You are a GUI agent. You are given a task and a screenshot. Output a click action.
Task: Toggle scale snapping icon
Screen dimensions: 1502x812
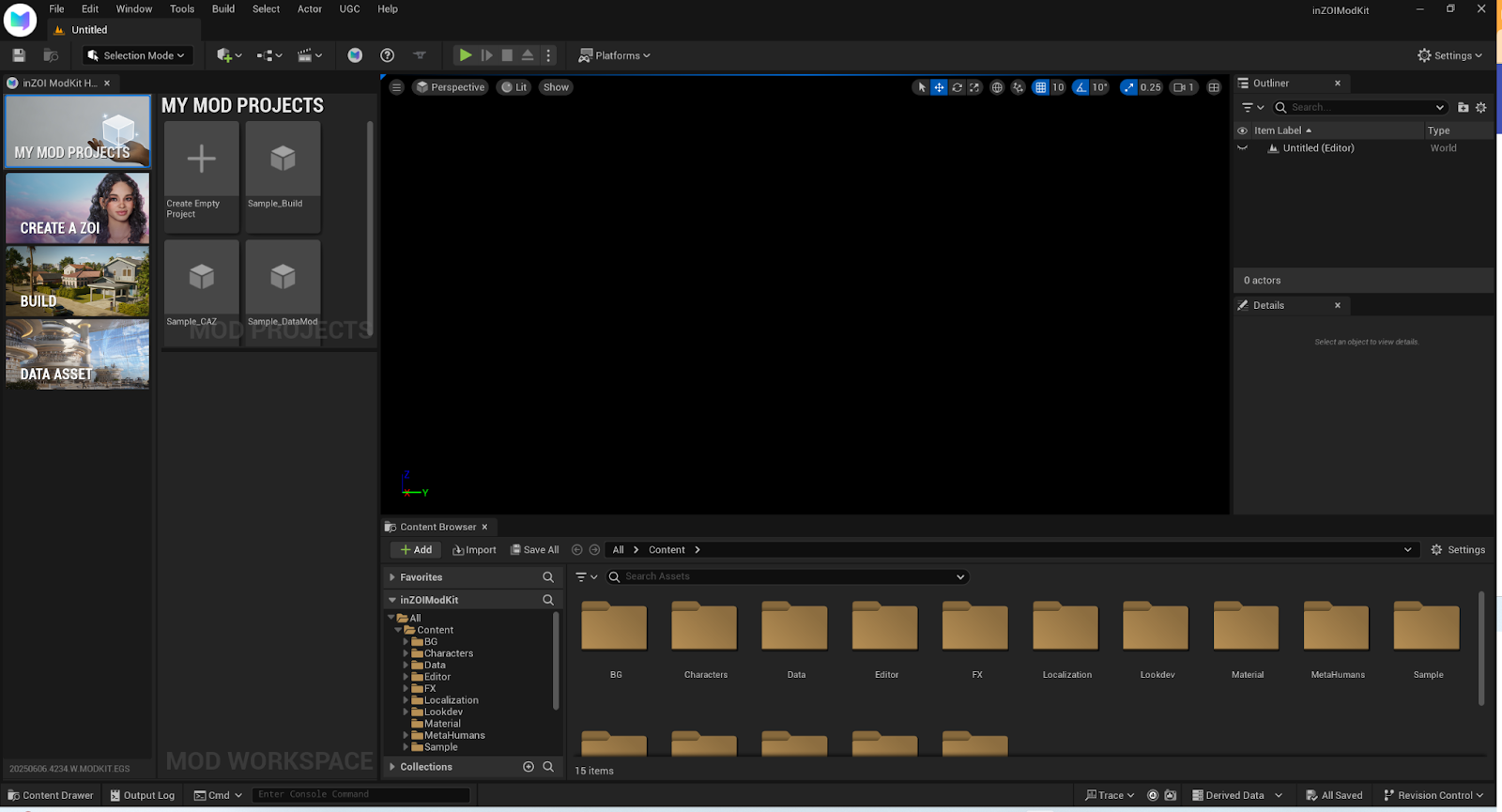(x=1128, y=87)
